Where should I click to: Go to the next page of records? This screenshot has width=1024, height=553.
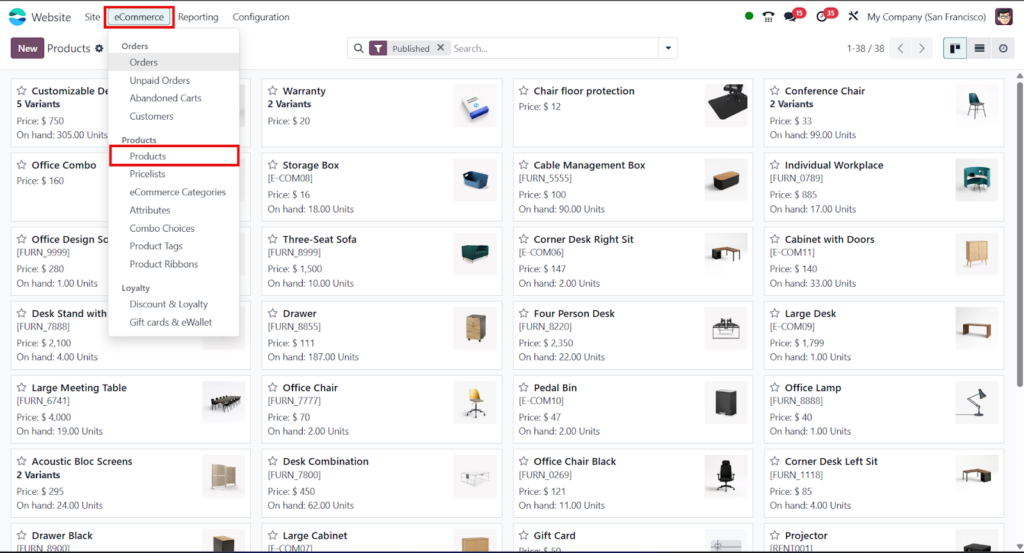tap(921, 48)
